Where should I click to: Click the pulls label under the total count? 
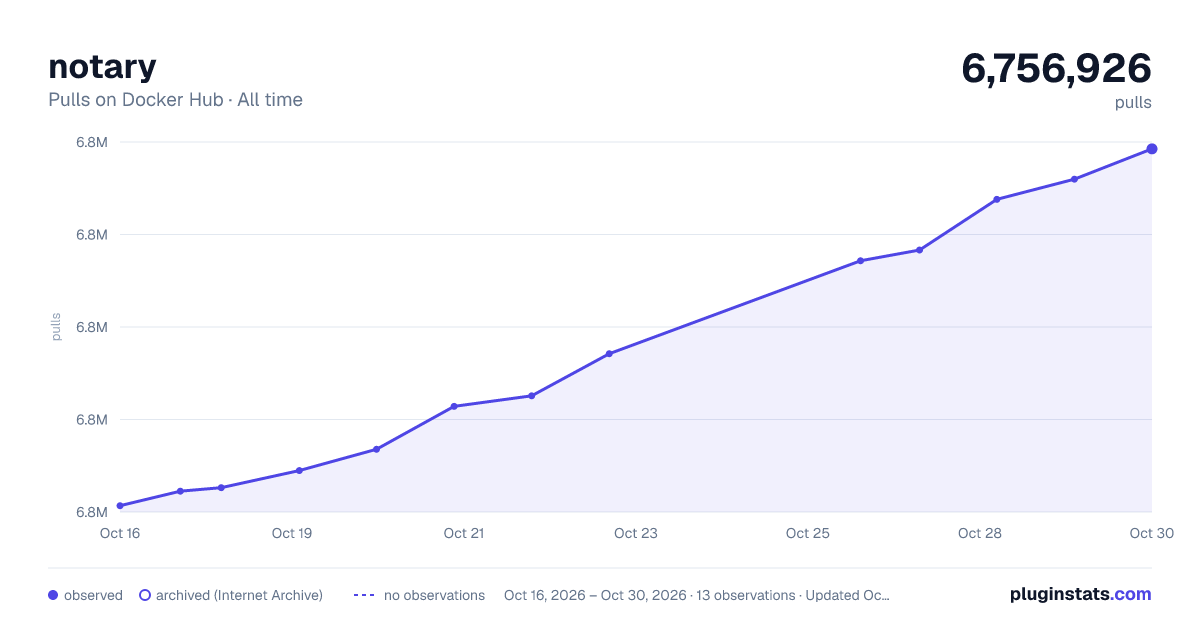(x=1133, y=102)
